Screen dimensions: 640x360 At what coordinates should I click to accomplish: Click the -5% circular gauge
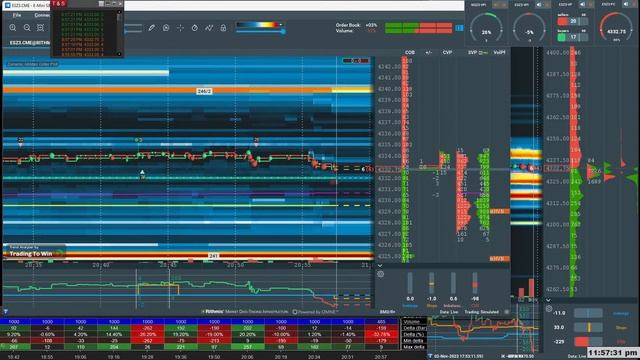529,29
